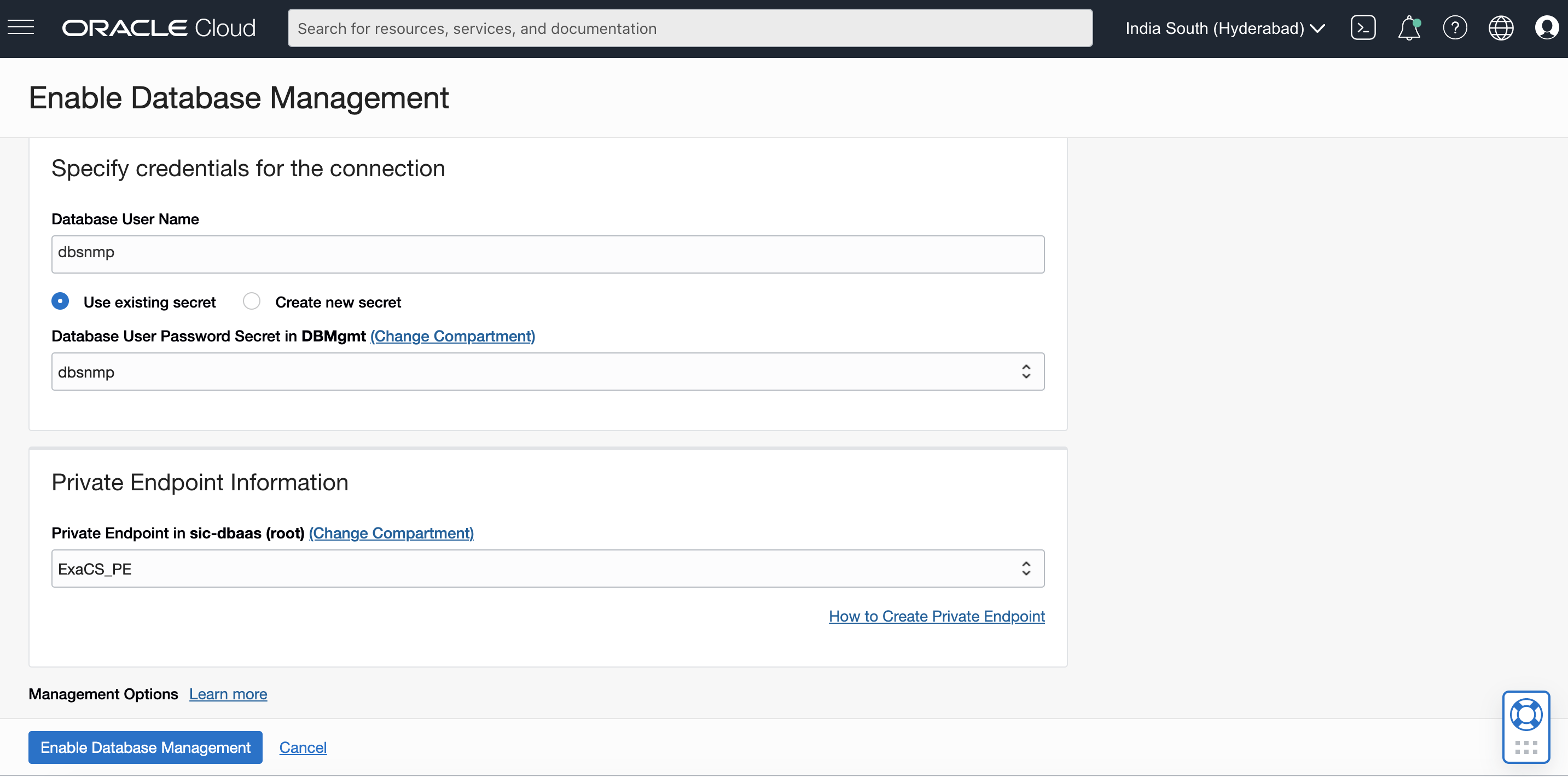Open the hamburger navigation menu
The height and width of the screenshot is (777, 1568).
21,27
